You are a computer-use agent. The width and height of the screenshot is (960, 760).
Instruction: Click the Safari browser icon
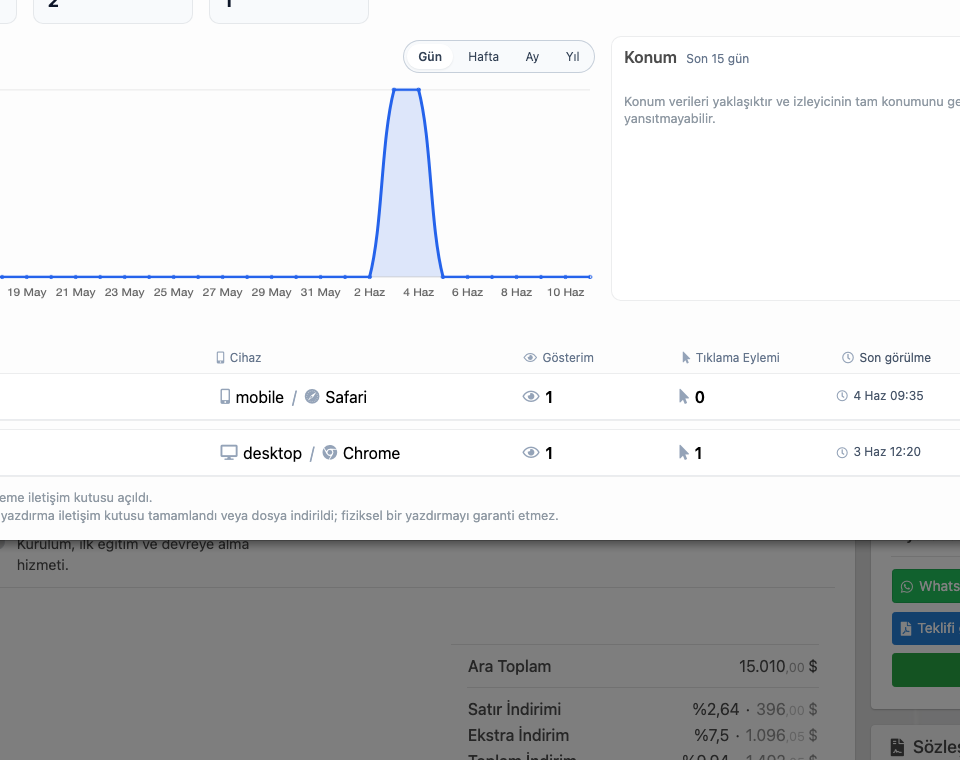[x=312, y=396]
